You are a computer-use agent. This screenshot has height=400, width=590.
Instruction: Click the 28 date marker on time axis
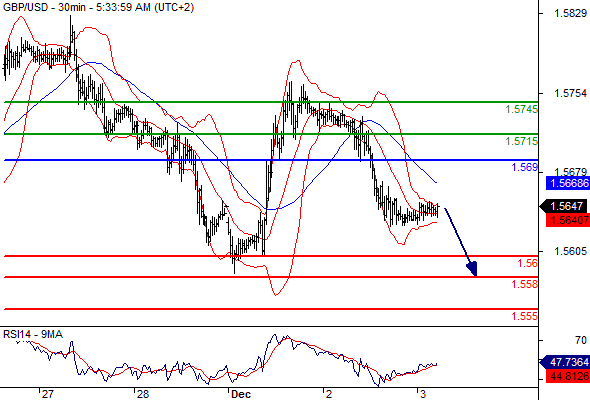[x=143, y=394]
